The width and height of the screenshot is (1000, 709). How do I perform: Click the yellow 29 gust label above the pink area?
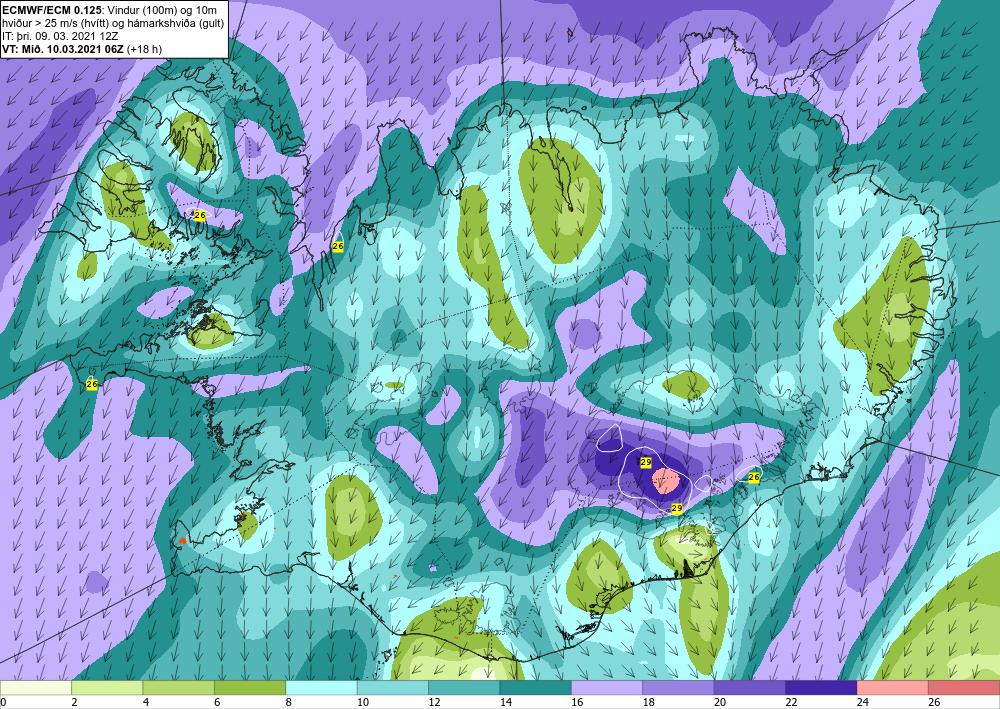(645, 462)
